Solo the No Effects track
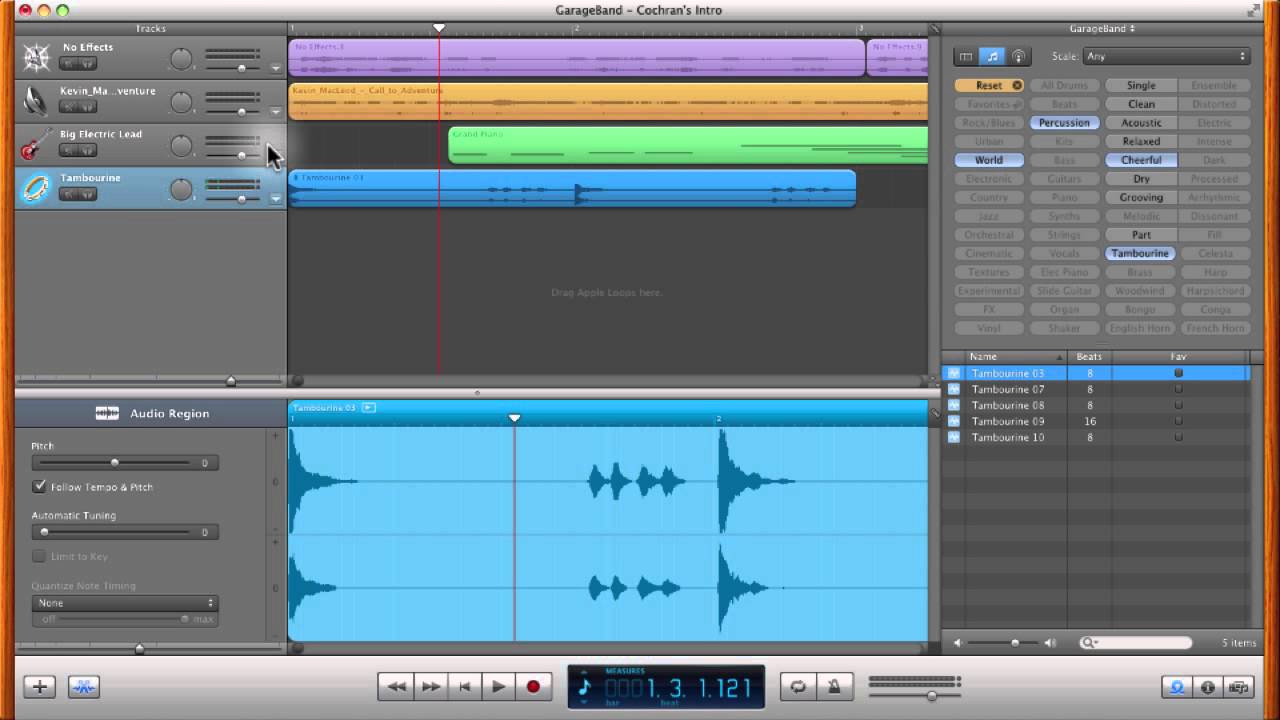 coord(87,63)
